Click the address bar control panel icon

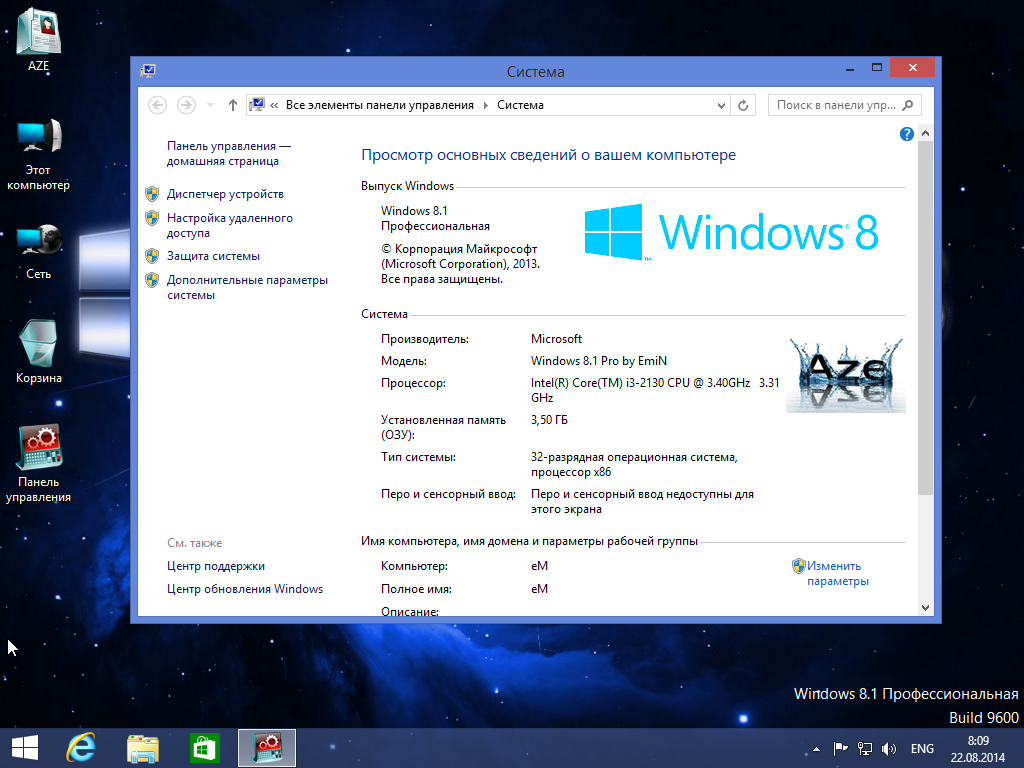[x=257, y=104]
